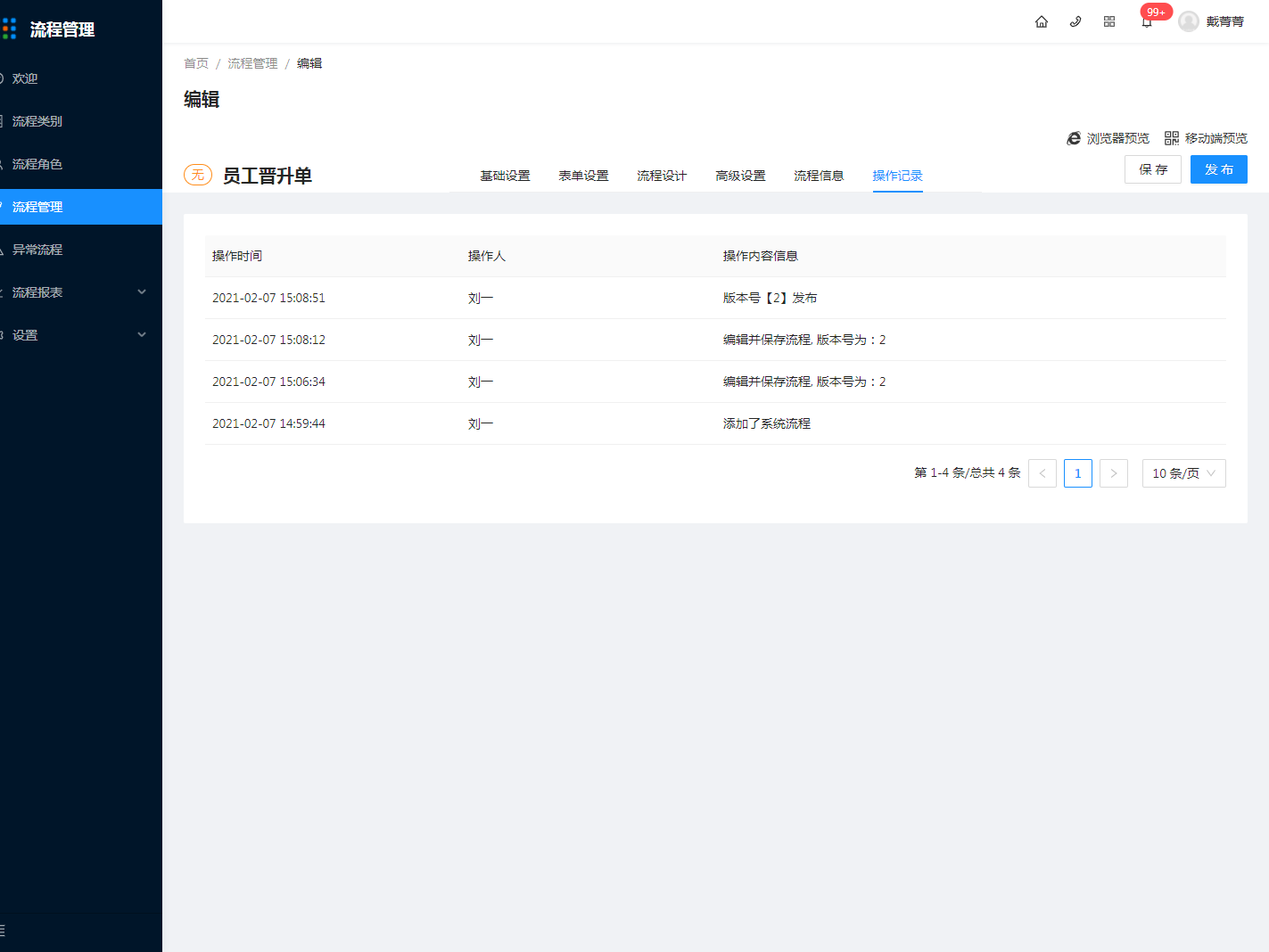
Task: Go to 流程管理 breadcrumb
Action: click(252, 63)
